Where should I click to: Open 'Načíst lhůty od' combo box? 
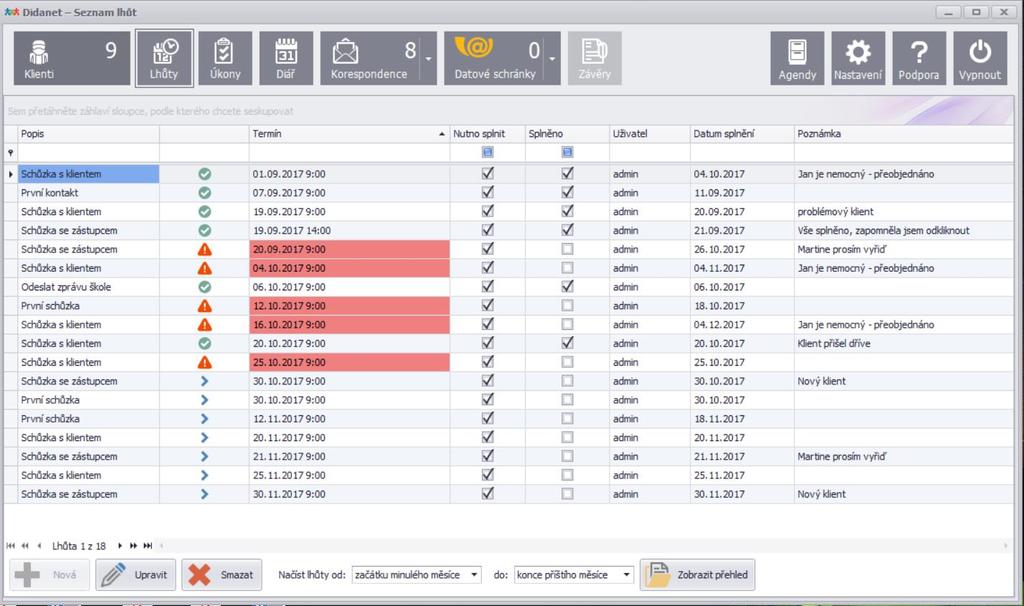pos(416,575)
